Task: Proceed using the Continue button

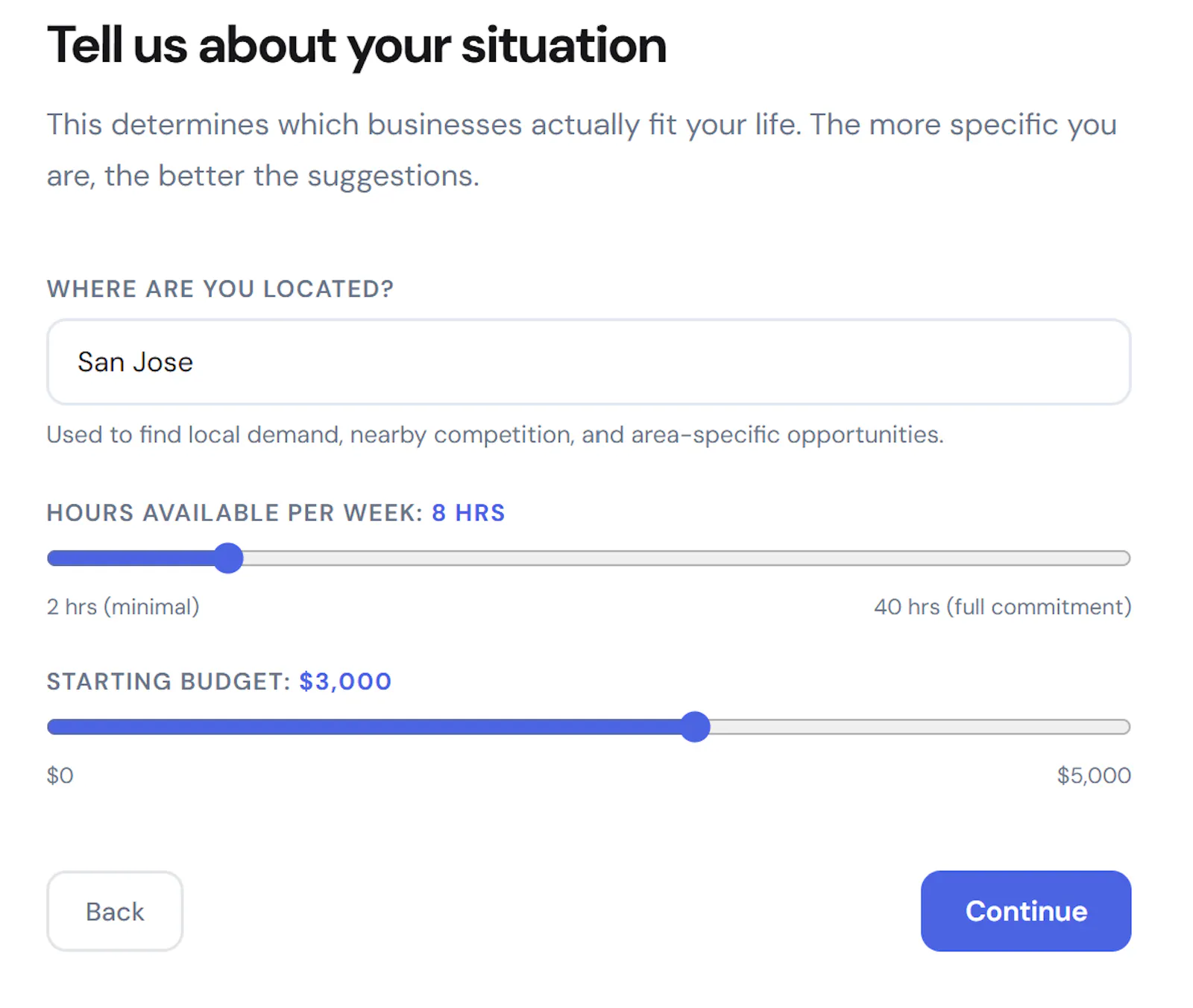Action: coord(1026,911)
